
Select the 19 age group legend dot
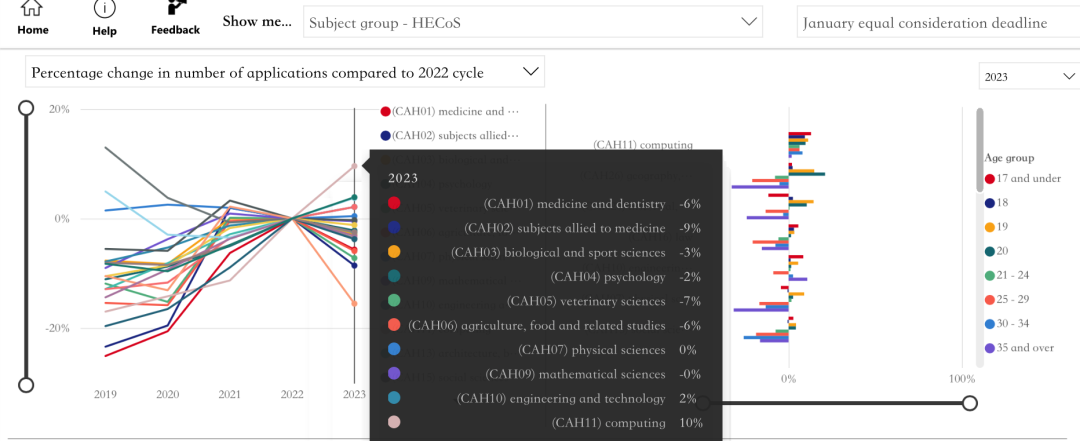tap(990, 227)
